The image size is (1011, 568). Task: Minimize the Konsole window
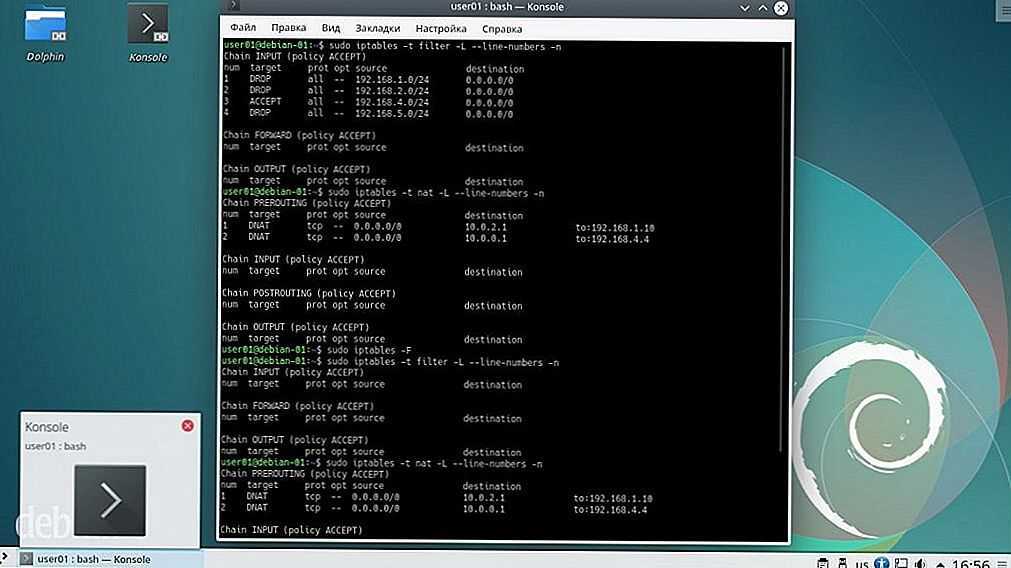tap(745, 8)
